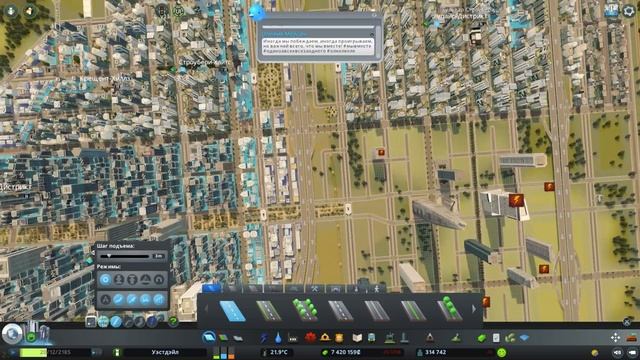
Task: Click the large lightning warning on the building
Action: [516, 201]
